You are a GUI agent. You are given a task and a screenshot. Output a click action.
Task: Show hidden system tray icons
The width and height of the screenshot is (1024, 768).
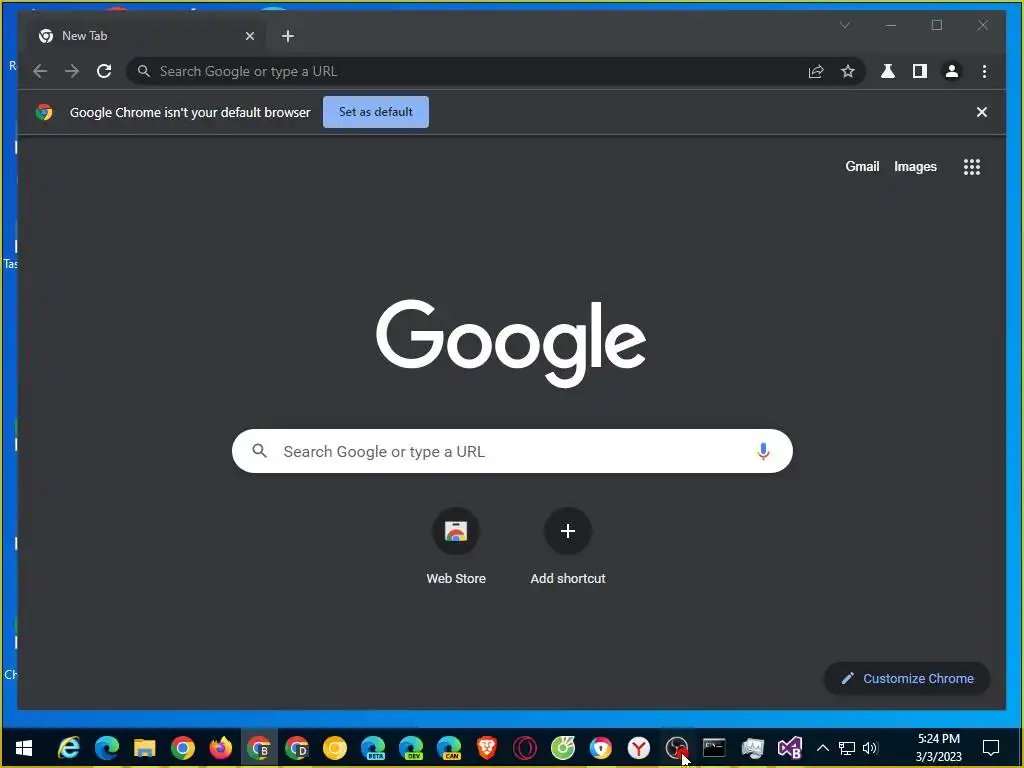pos(823,748)
